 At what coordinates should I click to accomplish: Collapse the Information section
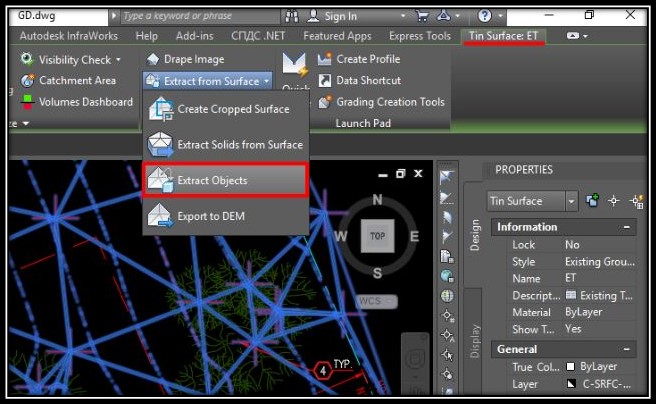tap(627, 227)
